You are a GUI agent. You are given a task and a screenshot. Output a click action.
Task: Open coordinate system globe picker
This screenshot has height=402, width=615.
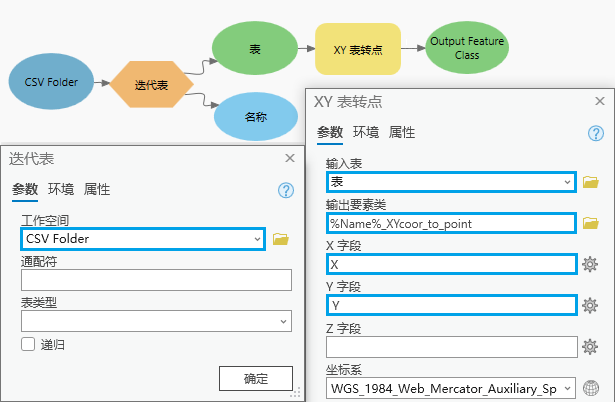click(x=590, y=387)
